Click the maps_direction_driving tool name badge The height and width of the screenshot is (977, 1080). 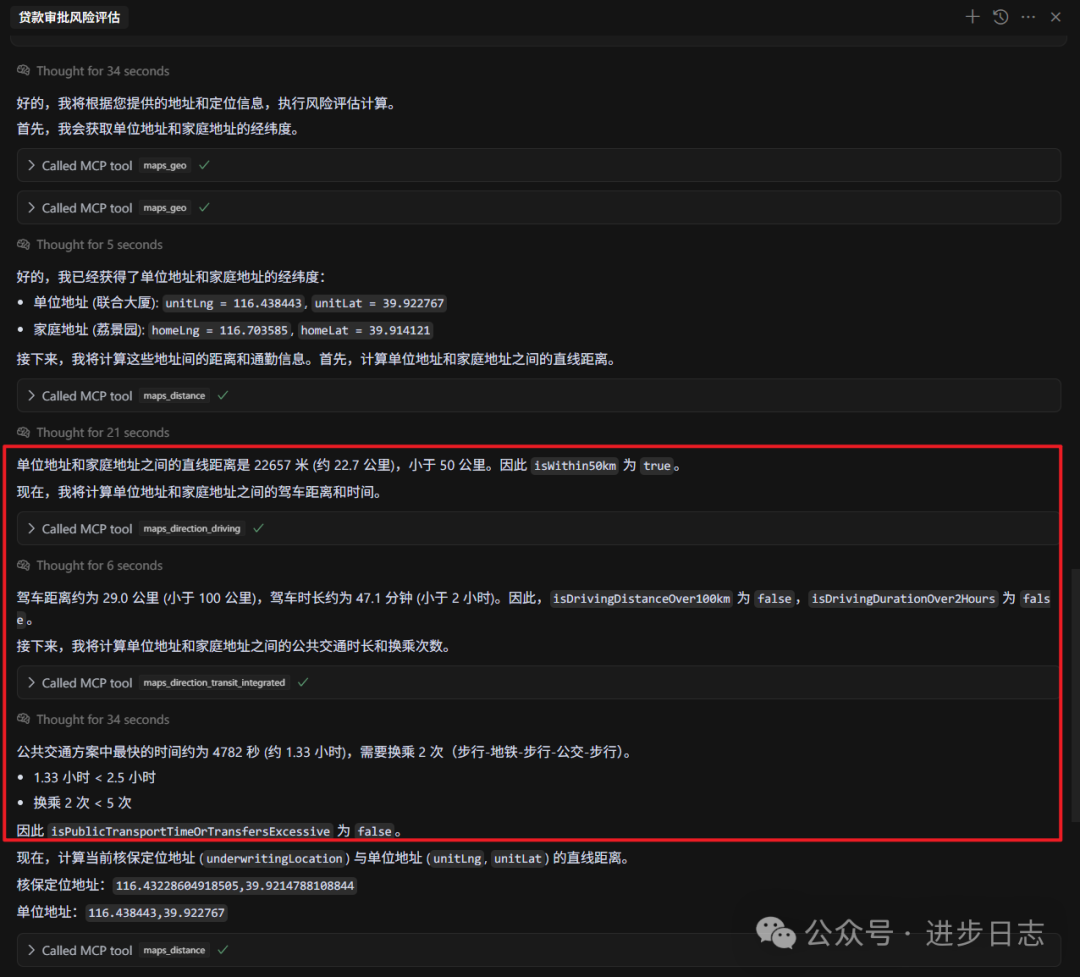192,528
